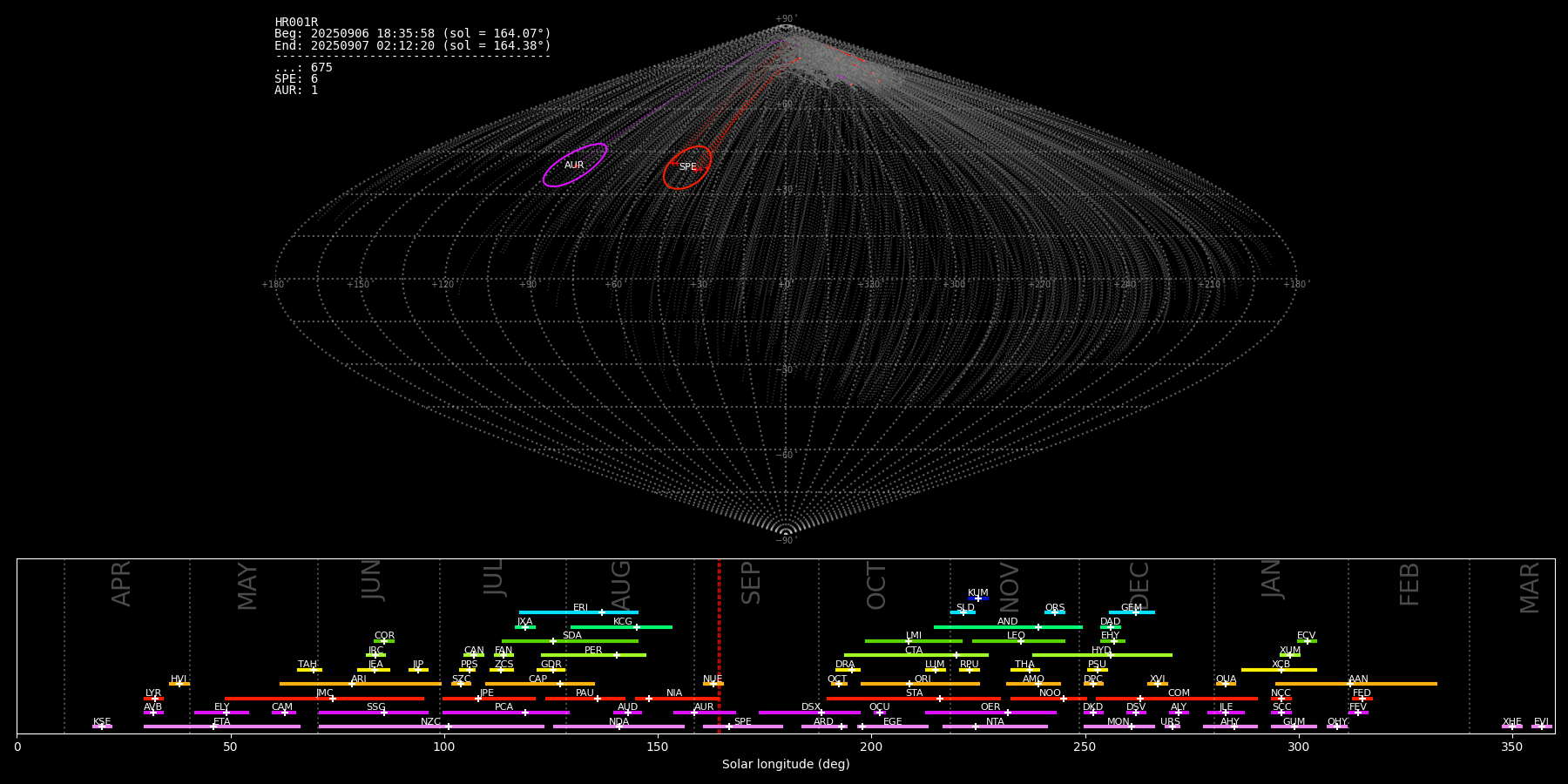Viewport: 1568px width, 784px height.
Task: Click the orange HVI shower bar
Action: [179, 684]
